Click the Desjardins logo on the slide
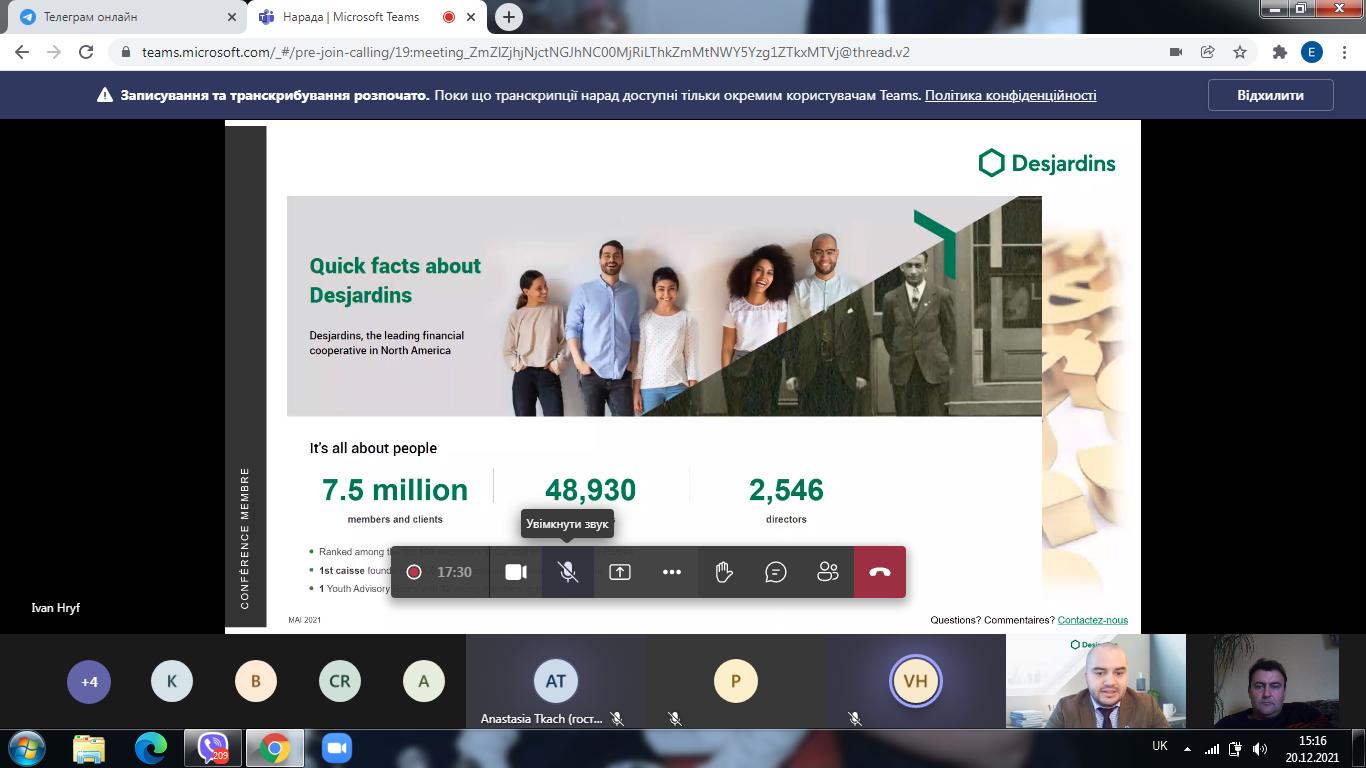Image resolution: width=1366 pixels, height=768 pixels. (x=1047, y=163)
